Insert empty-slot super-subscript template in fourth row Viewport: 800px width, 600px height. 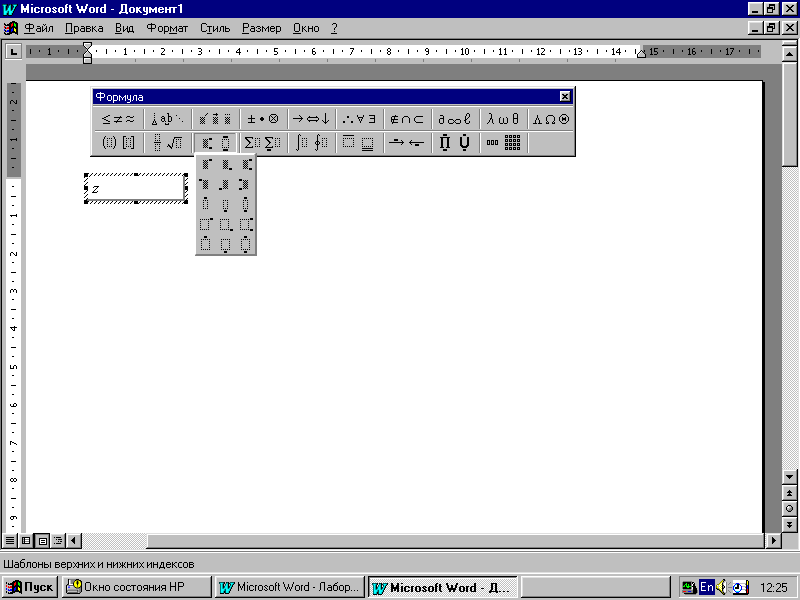246,224
